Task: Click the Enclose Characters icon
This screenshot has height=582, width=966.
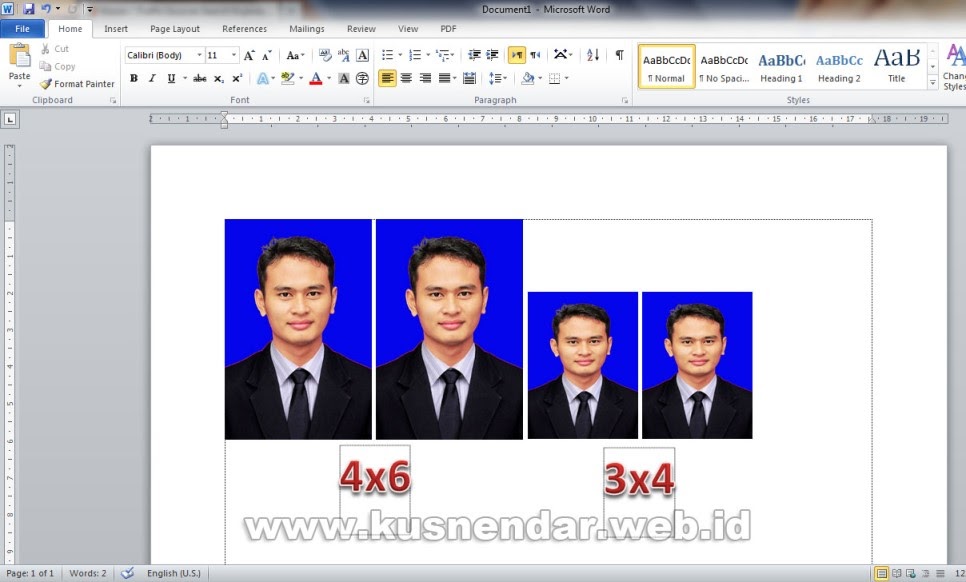Action: click(x=362, y=78)
